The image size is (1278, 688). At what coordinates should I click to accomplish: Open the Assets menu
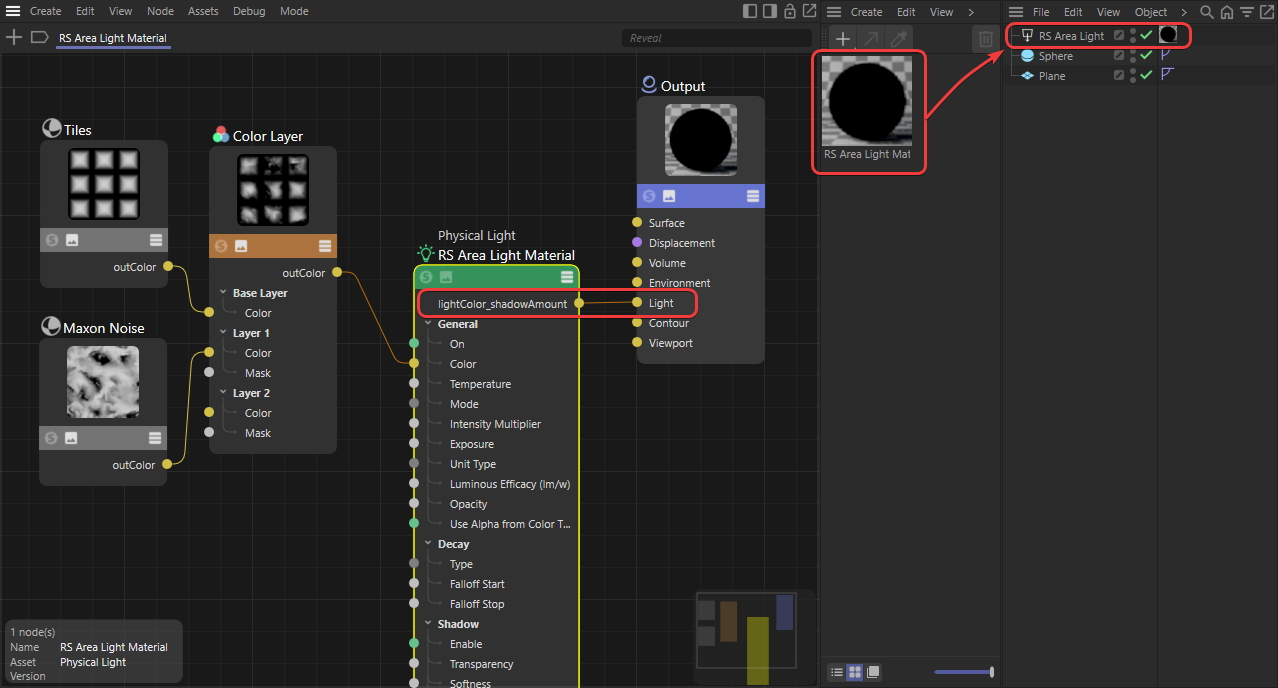point(203,12)
